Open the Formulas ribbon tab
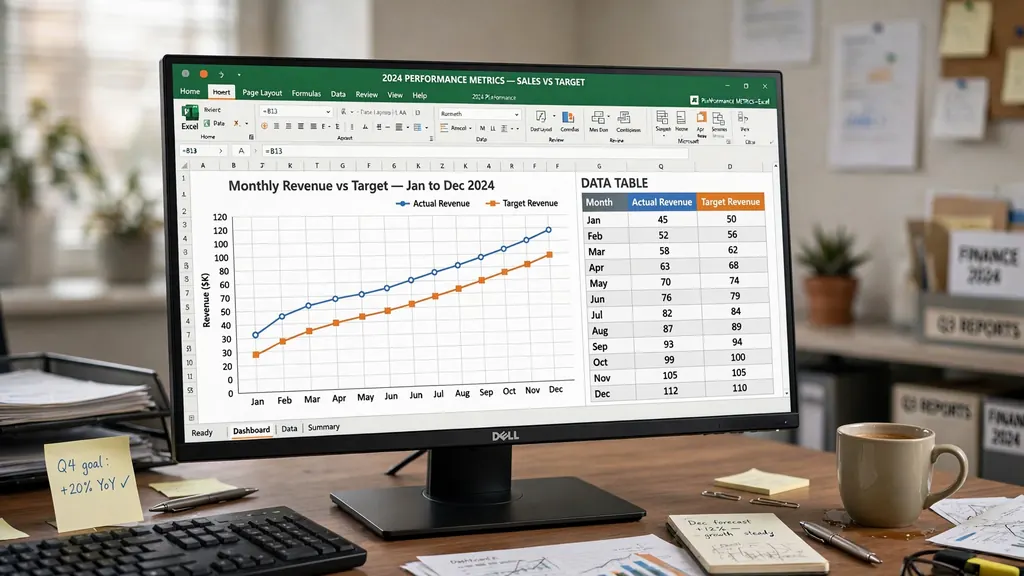 pos(306,93)
